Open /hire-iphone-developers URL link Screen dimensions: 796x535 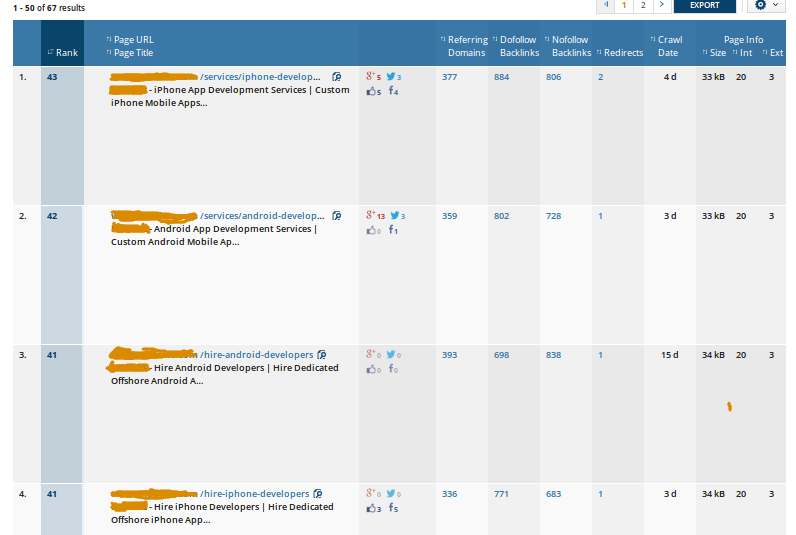tap(254, 494)
